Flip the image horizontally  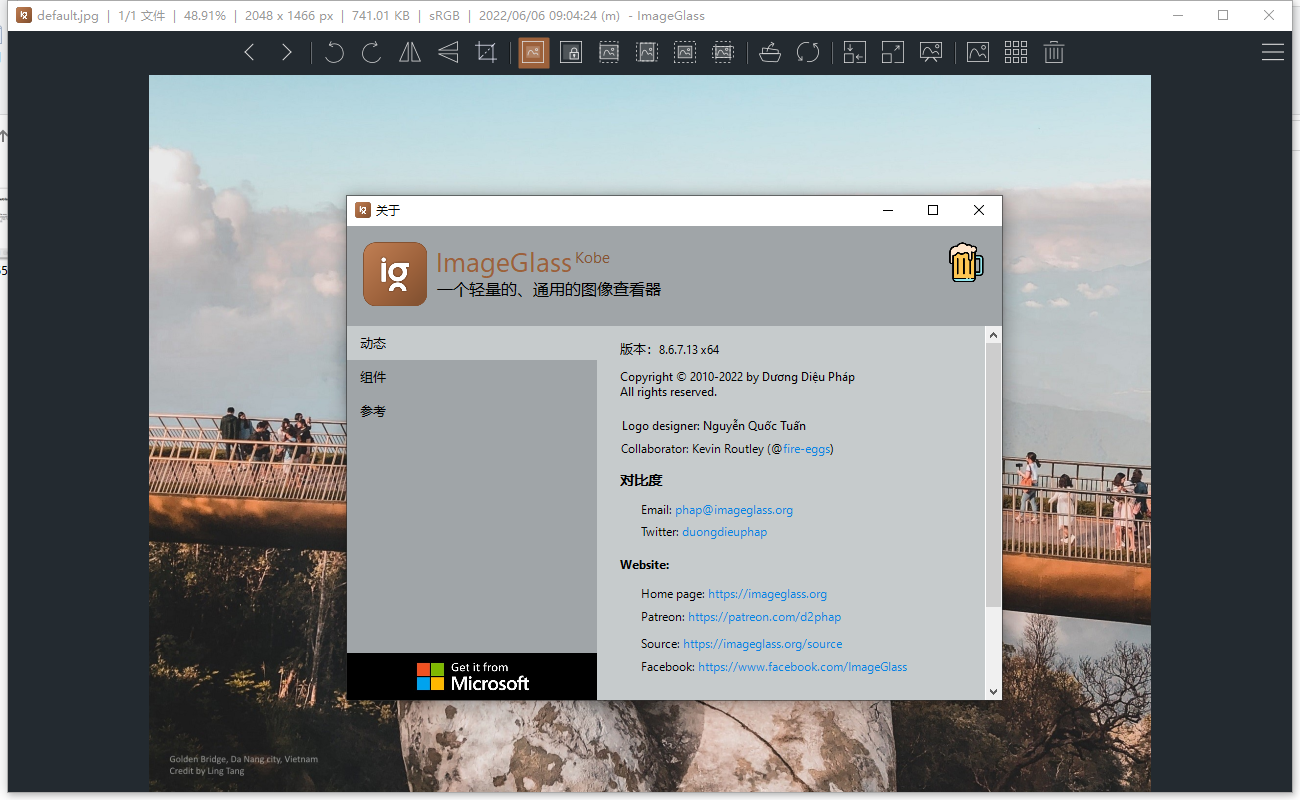pyautogui.click(x=409, y=52)
